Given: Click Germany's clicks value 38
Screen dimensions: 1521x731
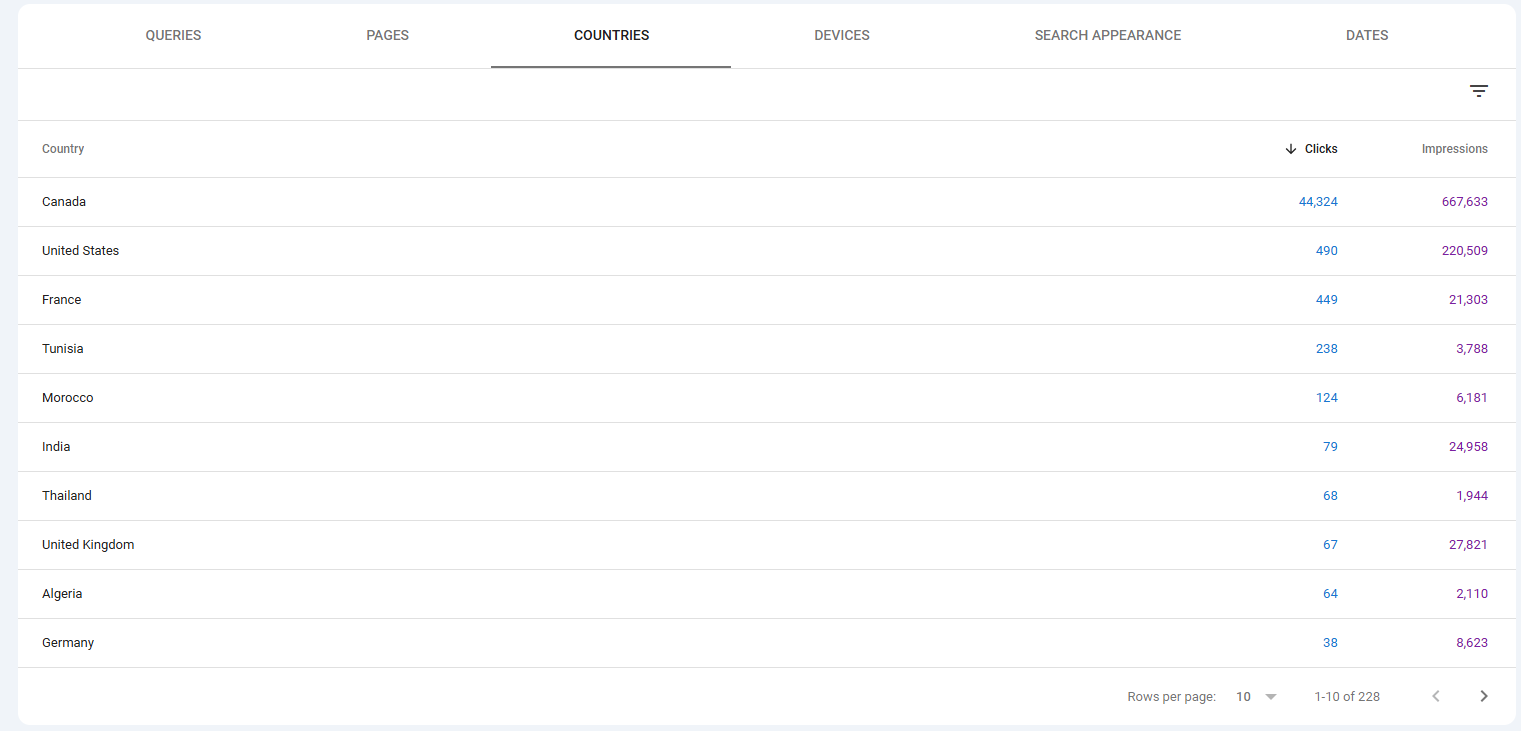Looking at the screenshot, I should click(x=1330, y=643).
